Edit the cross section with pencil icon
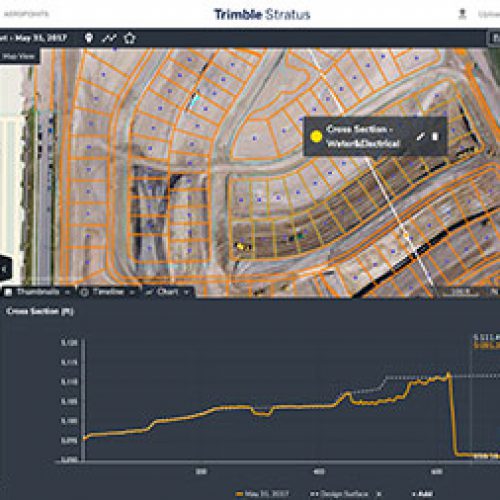The image size is (500, 500). [x=421, y=136]
